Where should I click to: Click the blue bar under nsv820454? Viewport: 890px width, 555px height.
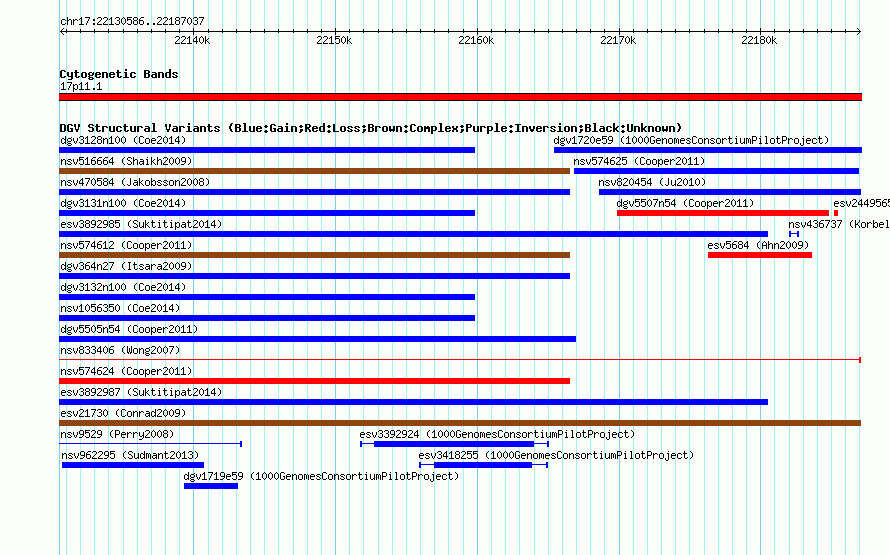[730, 192]
